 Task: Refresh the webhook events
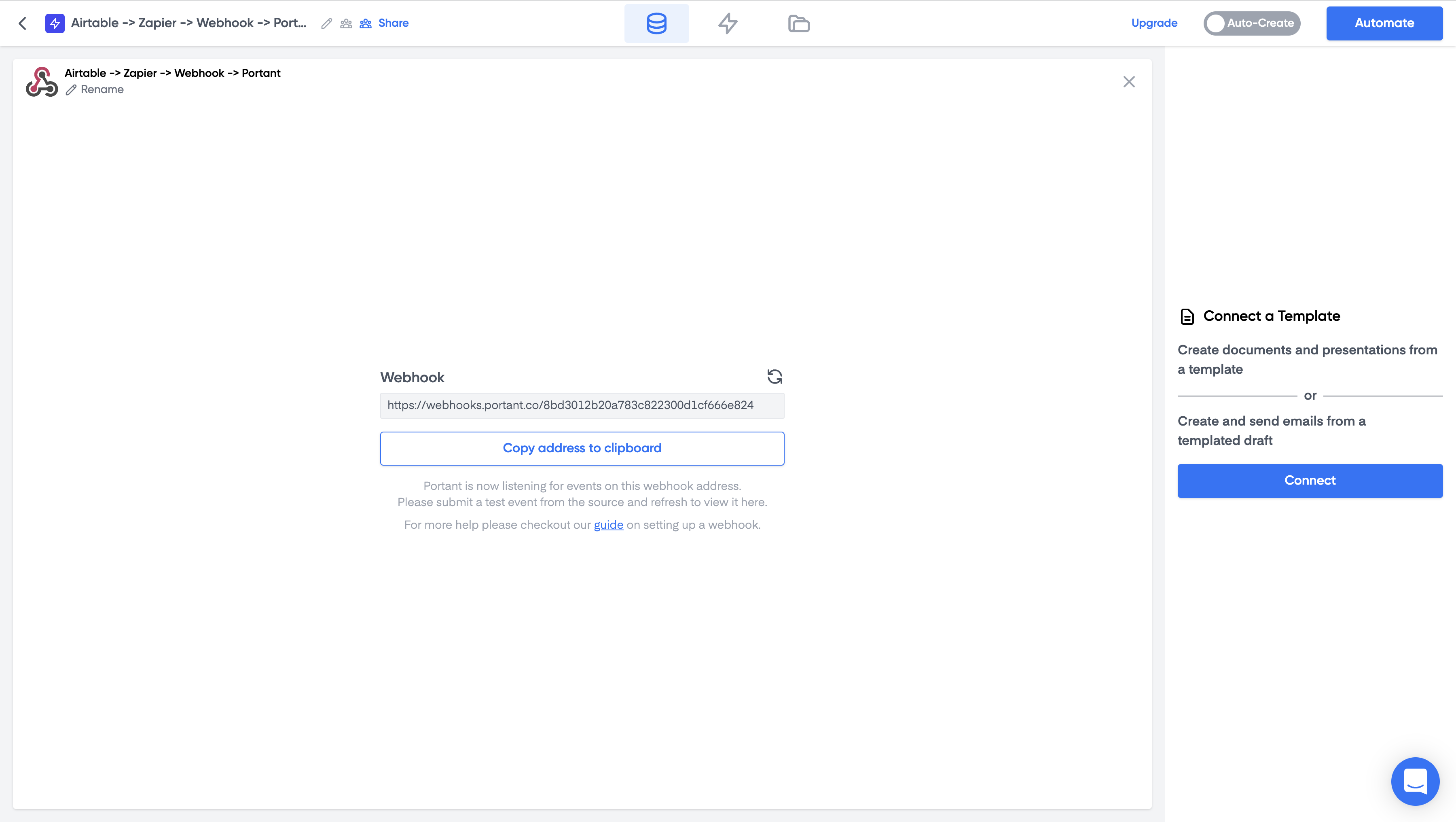(x=775, y=377)
